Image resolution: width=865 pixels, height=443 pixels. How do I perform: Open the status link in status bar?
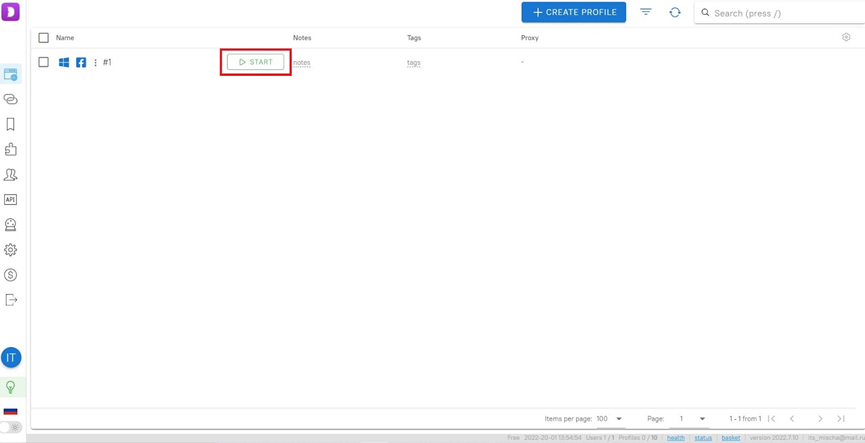pyautogui.click(x=703, y=437)
